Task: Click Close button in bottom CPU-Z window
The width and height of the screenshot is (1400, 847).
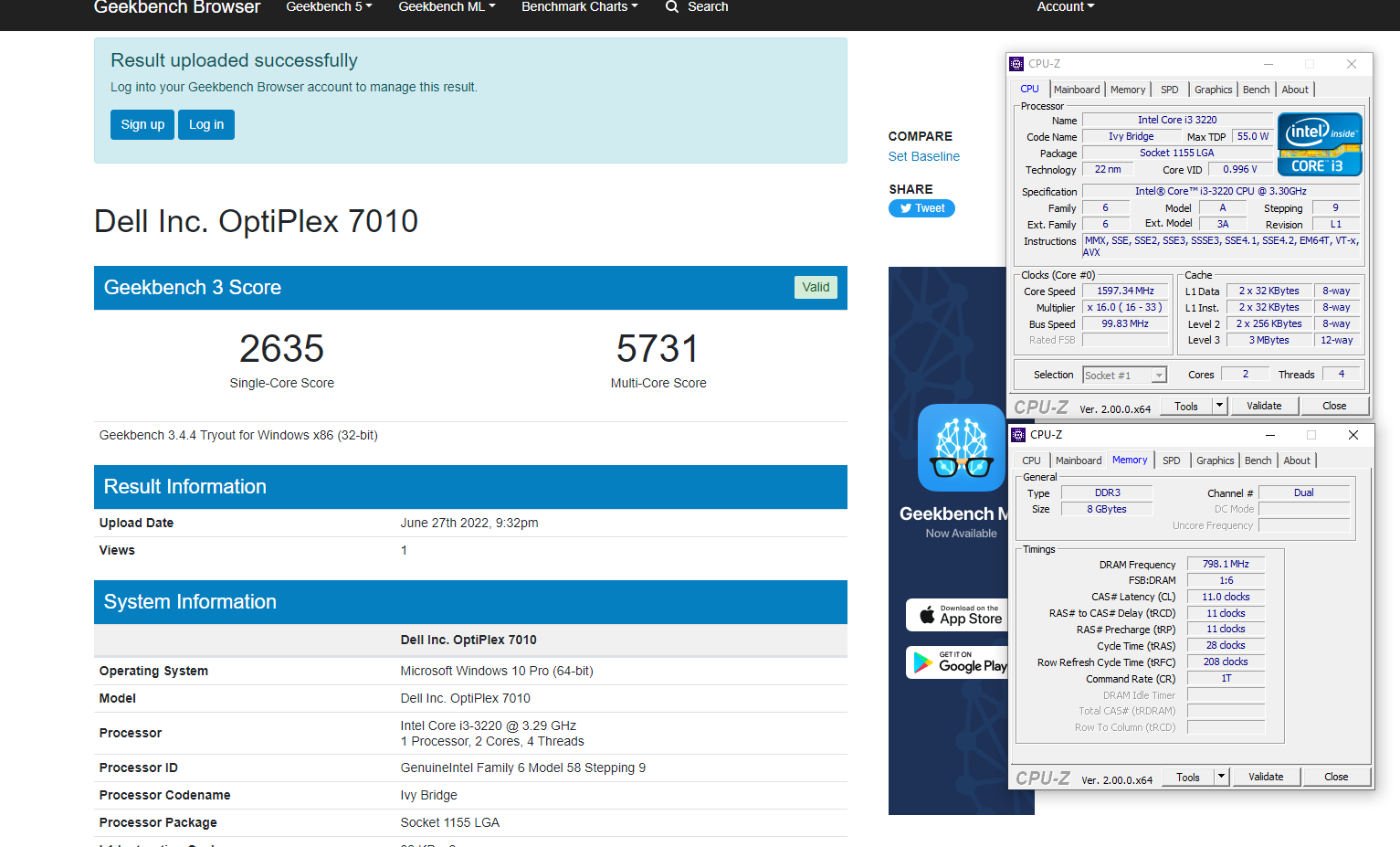Action: [x=1336, y=777]
